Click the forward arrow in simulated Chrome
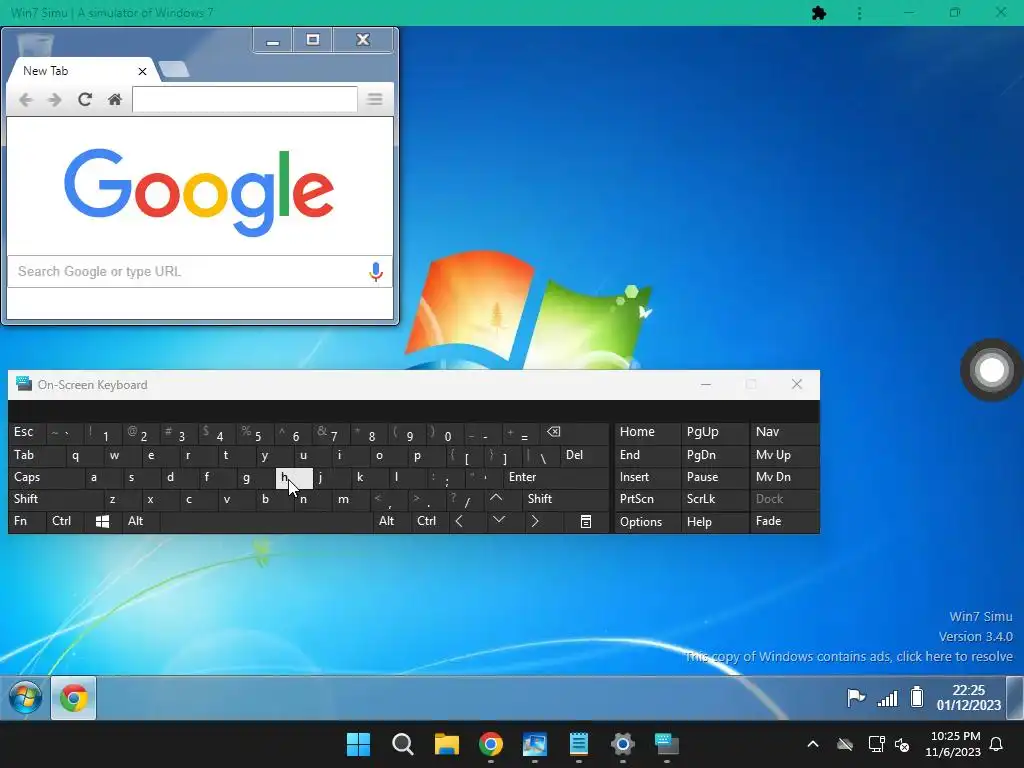Screen dimensions: 1024x768 coord(55,100)
